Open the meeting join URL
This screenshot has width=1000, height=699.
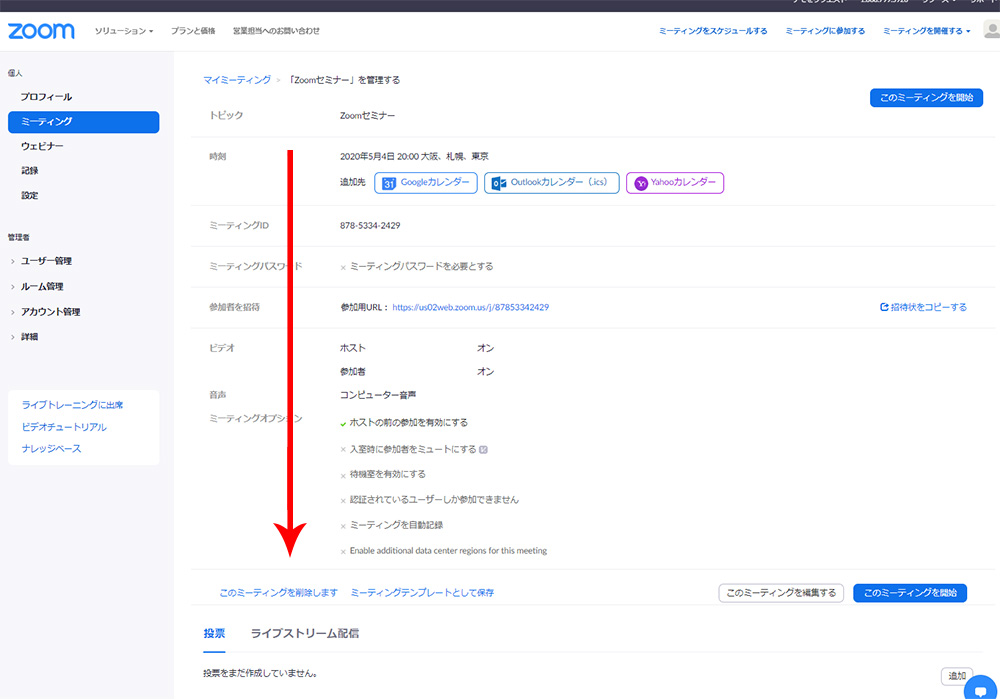470,308
